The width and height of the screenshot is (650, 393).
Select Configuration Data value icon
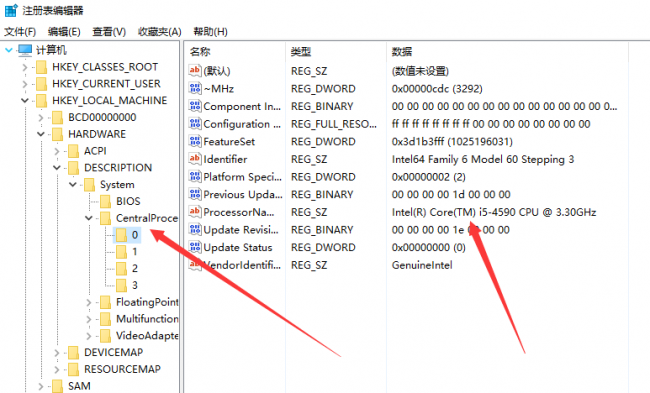(195, 124)
